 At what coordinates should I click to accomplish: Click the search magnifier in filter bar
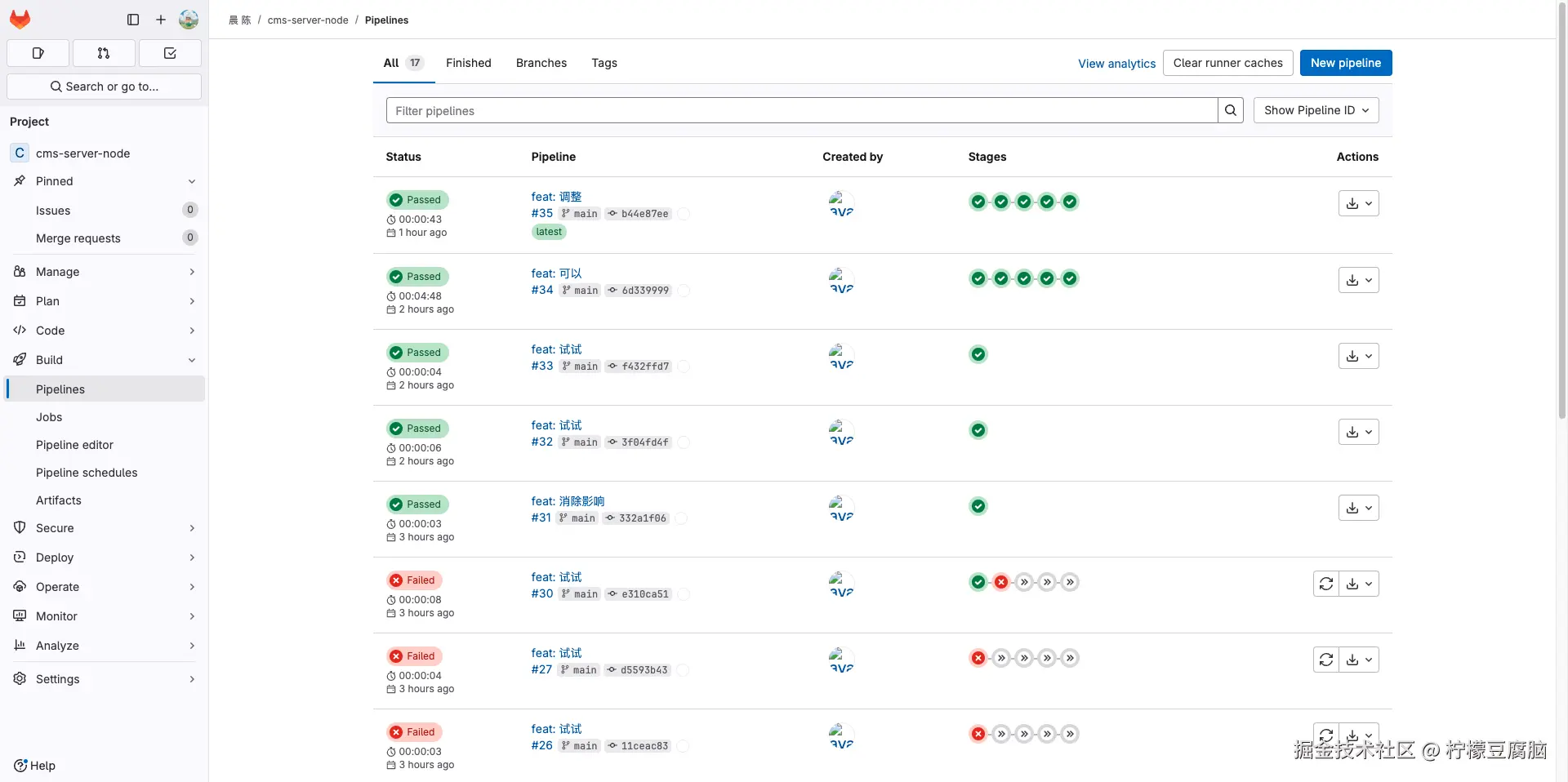[1230, 110]
